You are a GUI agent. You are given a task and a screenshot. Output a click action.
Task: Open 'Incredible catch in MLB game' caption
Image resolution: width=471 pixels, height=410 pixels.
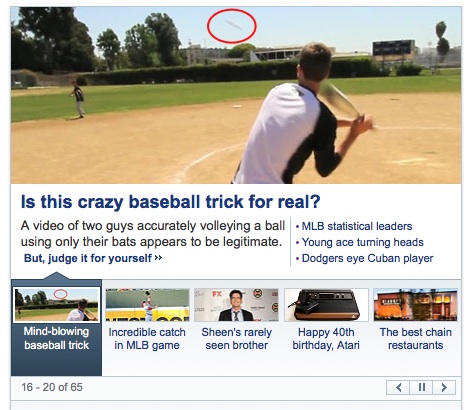pos(147,339)
